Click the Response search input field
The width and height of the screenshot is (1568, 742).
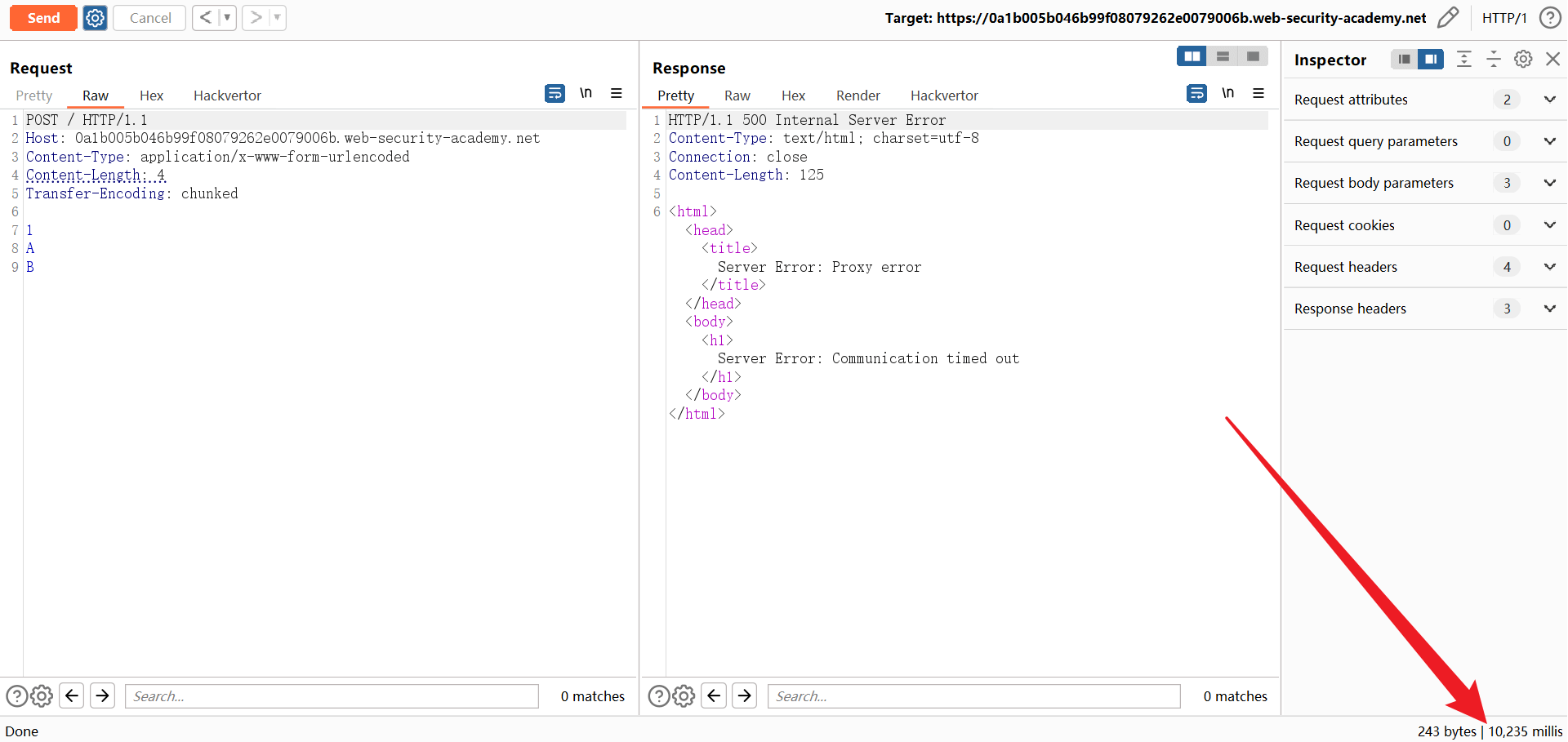pos(973,696)
